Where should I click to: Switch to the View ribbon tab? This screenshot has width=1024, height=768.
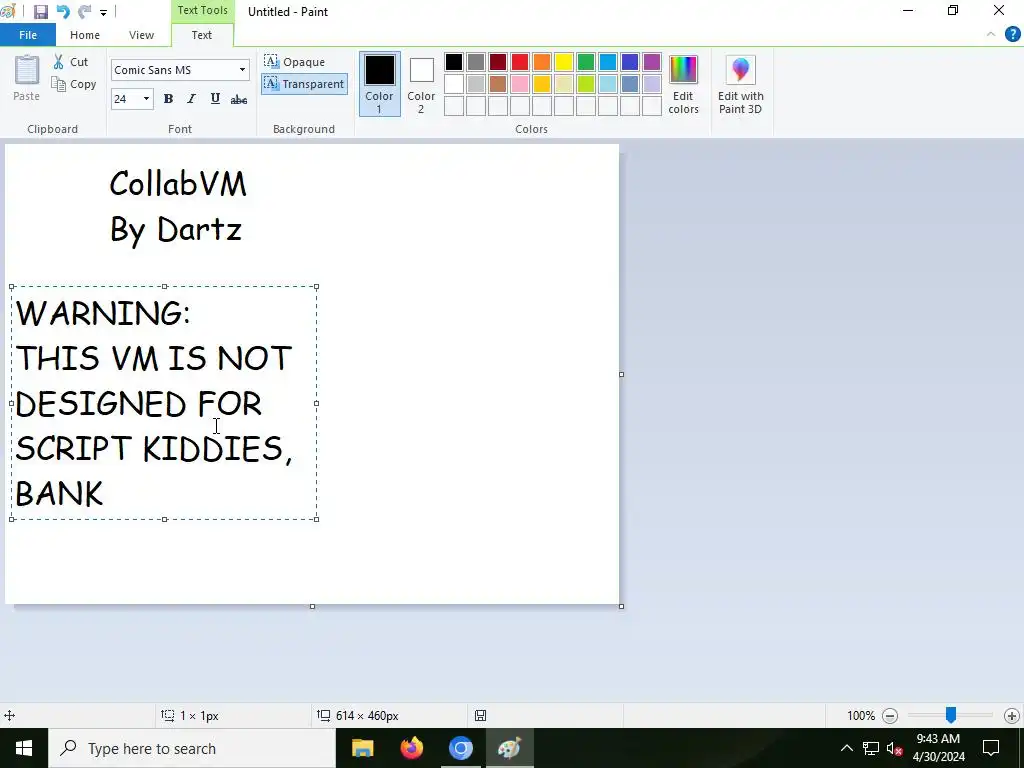click(141, 35)
